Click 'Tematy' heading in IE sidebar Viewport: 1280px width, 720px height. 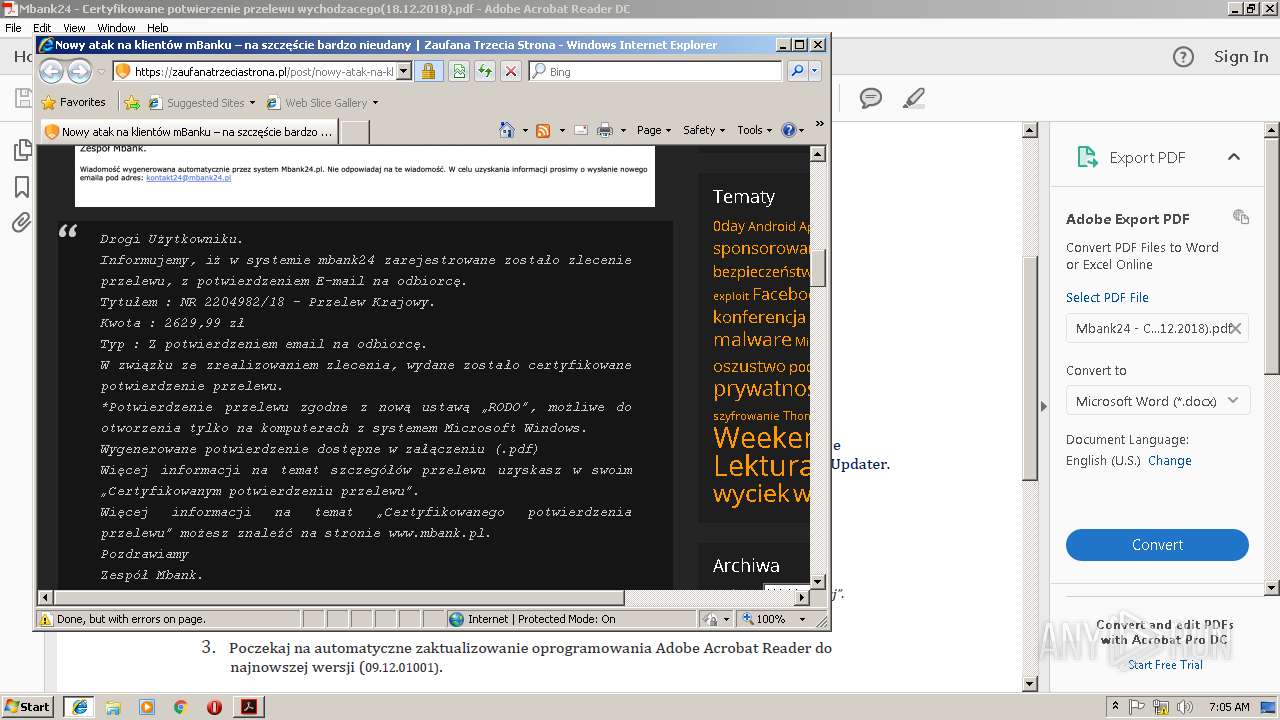coord(744,197)
